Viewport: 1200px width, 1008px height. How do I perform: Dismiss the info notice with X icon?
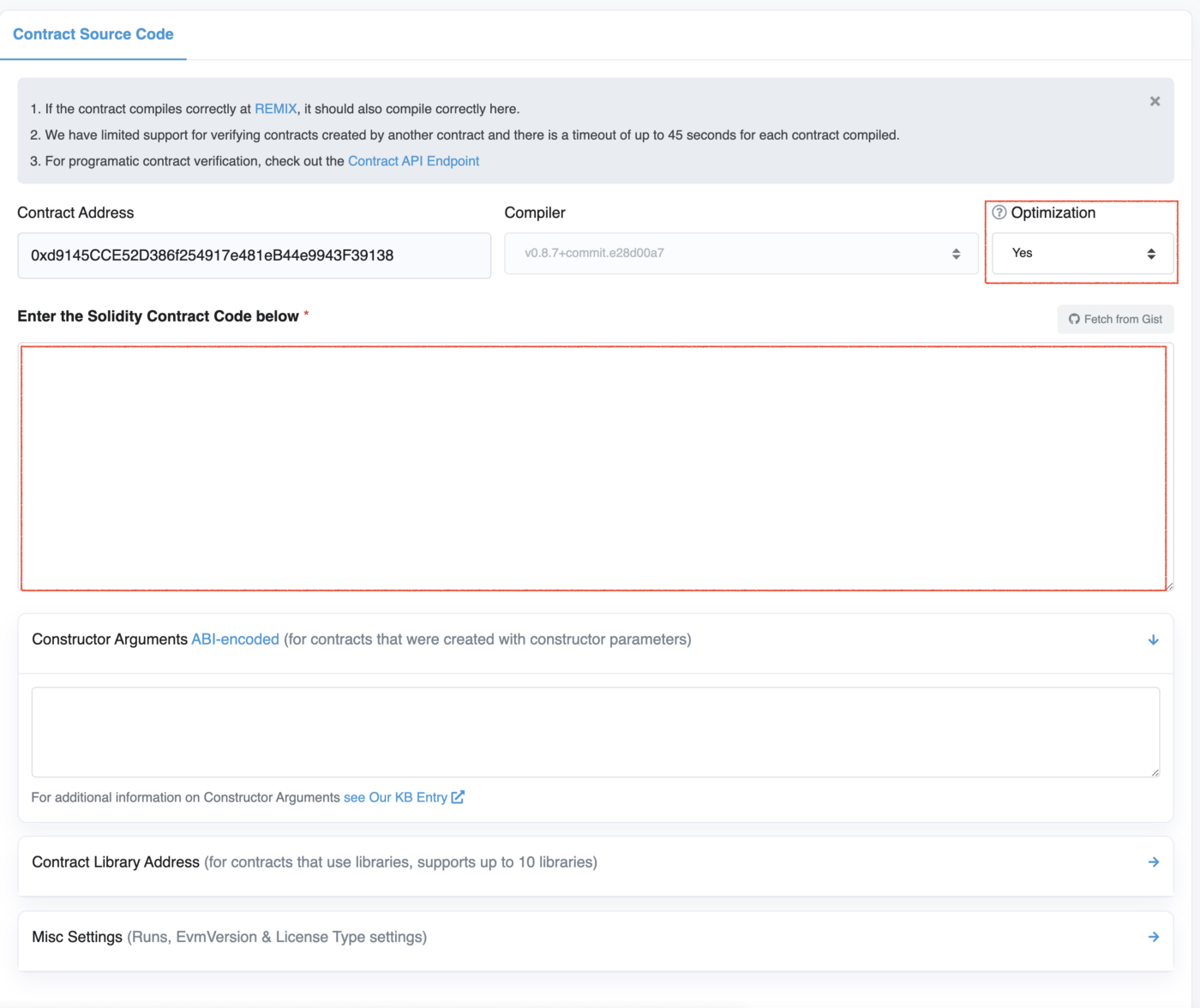click(1155, 101)
